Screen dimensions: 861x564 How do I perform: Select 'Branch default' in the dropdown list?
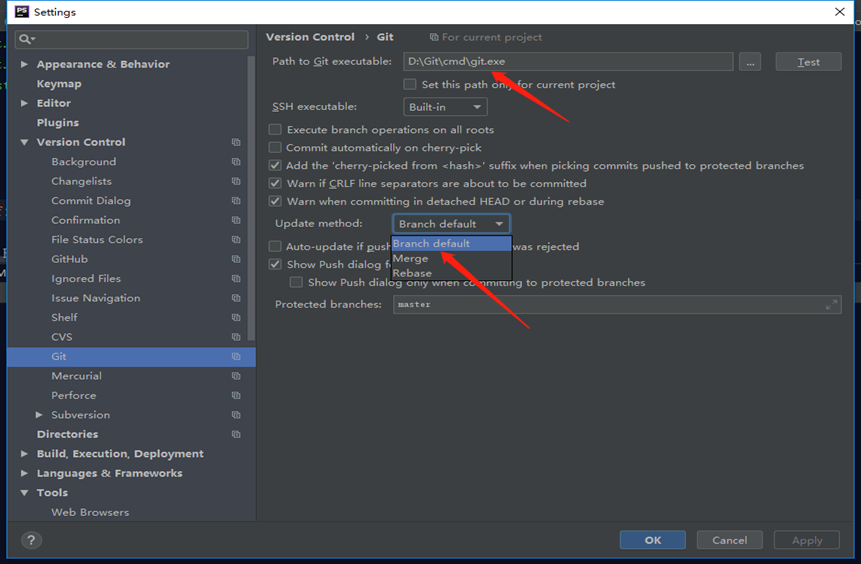coord(451,243)
